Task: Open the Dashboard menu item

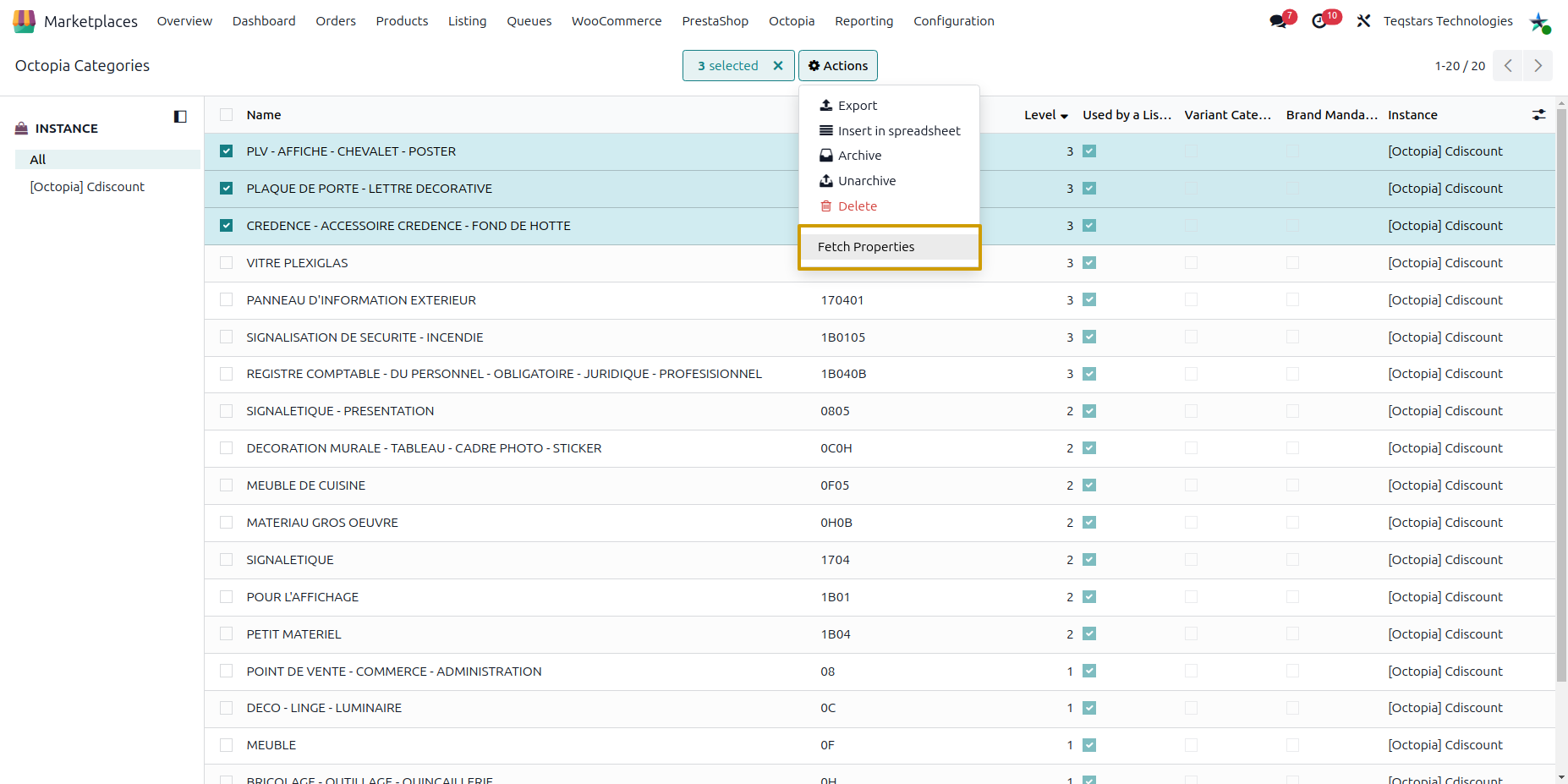Action: 264,21
